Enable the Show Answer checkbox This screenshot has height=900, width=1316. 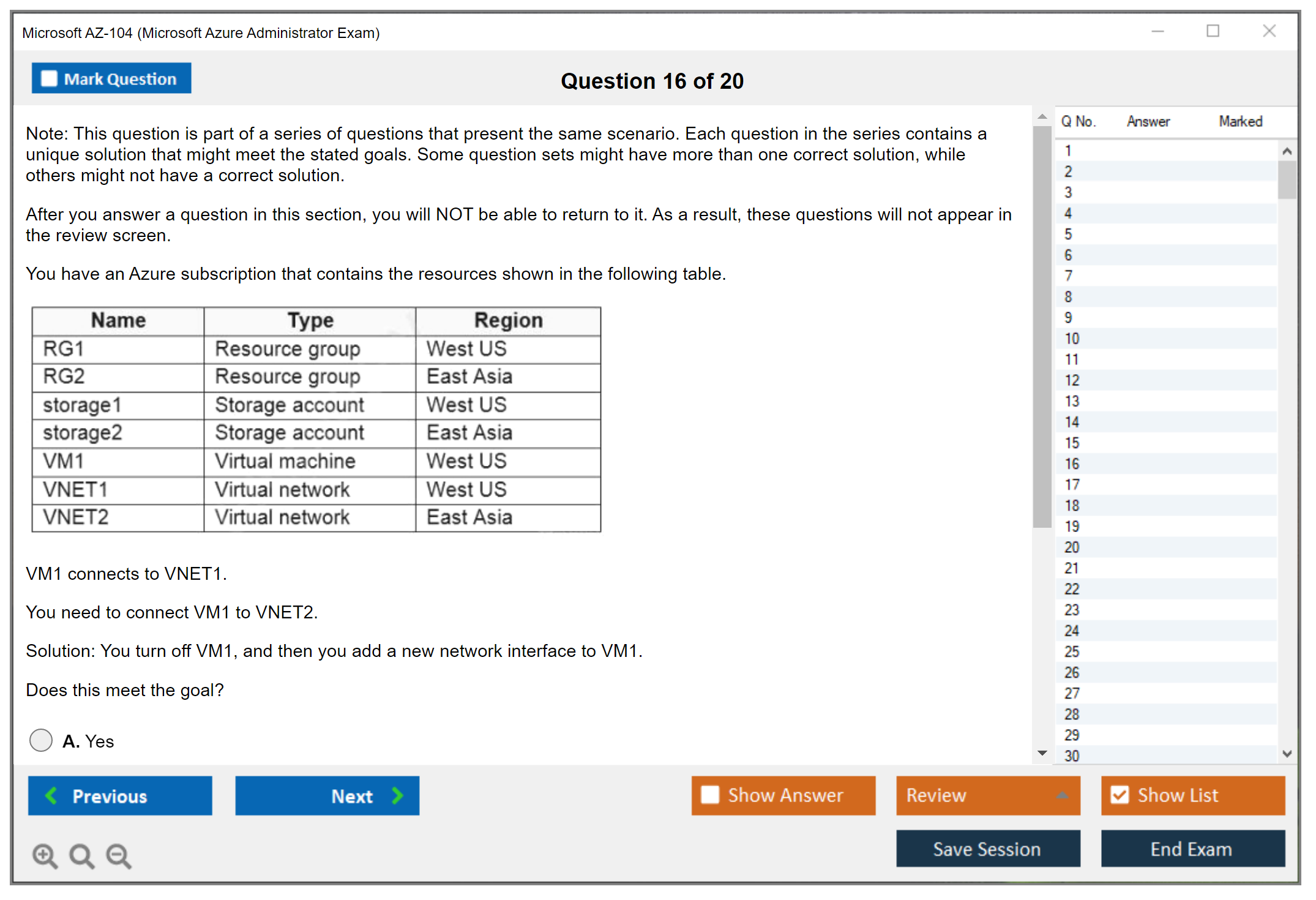point(710,795)
